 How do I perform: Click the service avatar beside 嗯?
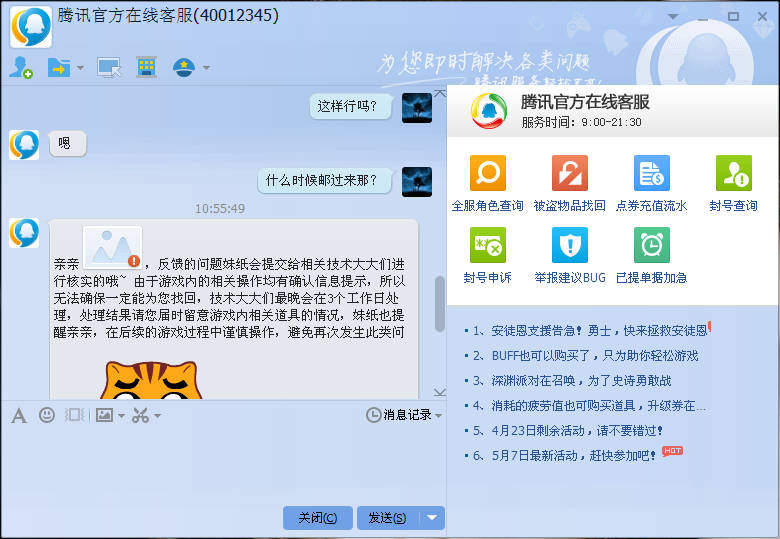(x=24, y=145)
